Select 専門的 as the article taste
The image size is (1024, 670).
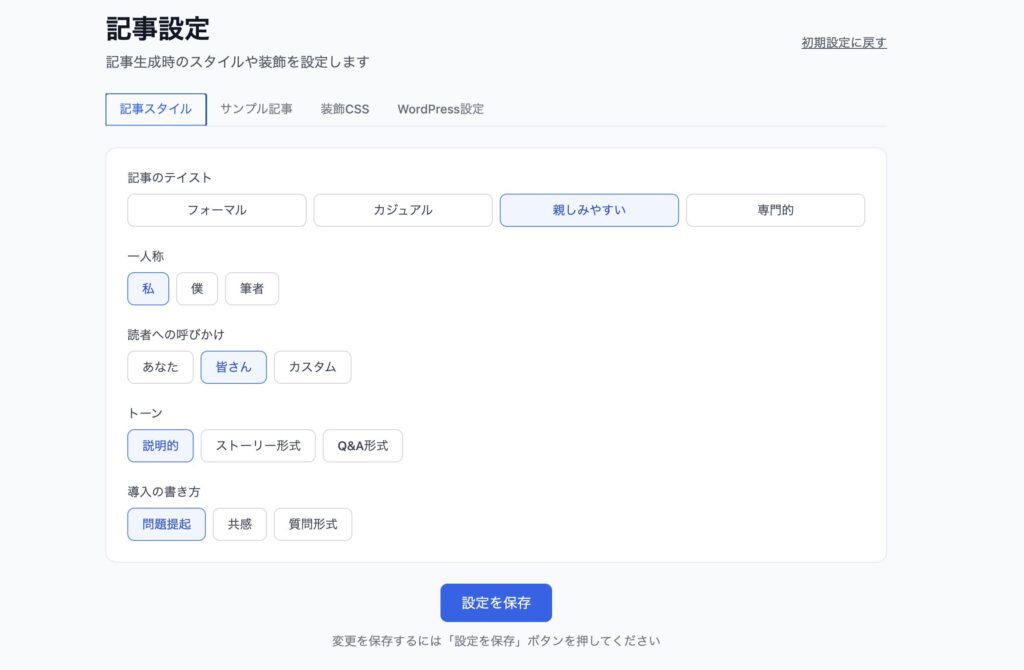(775, 210)
